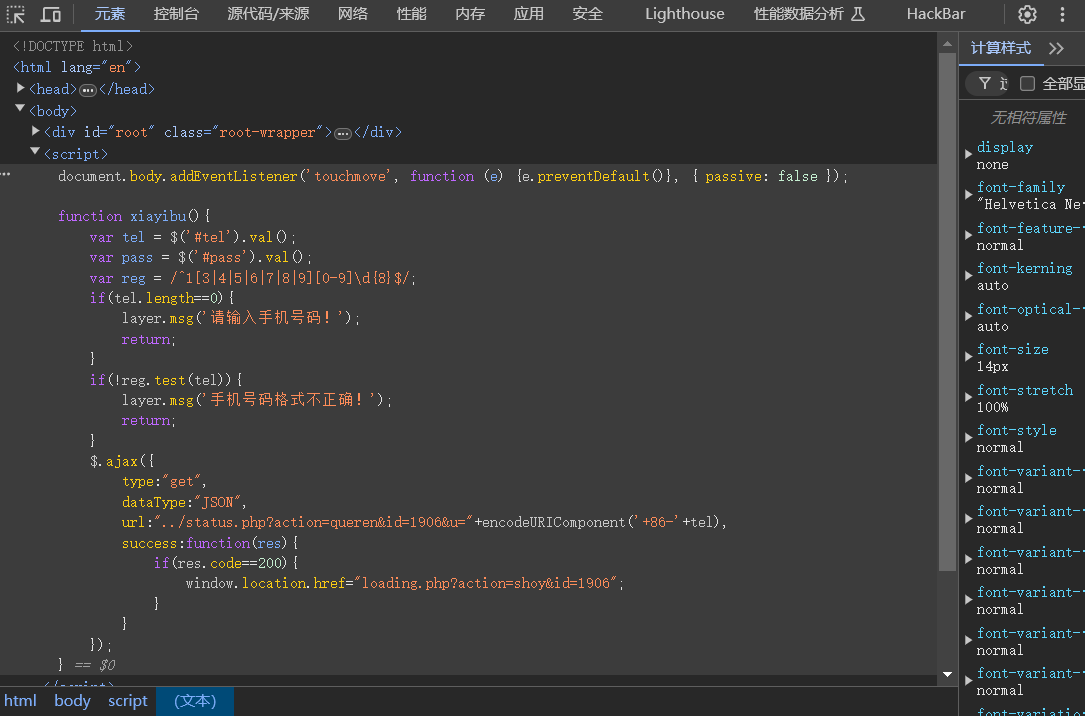Activate the inspect element picker icon

click(x=17, y=14)
